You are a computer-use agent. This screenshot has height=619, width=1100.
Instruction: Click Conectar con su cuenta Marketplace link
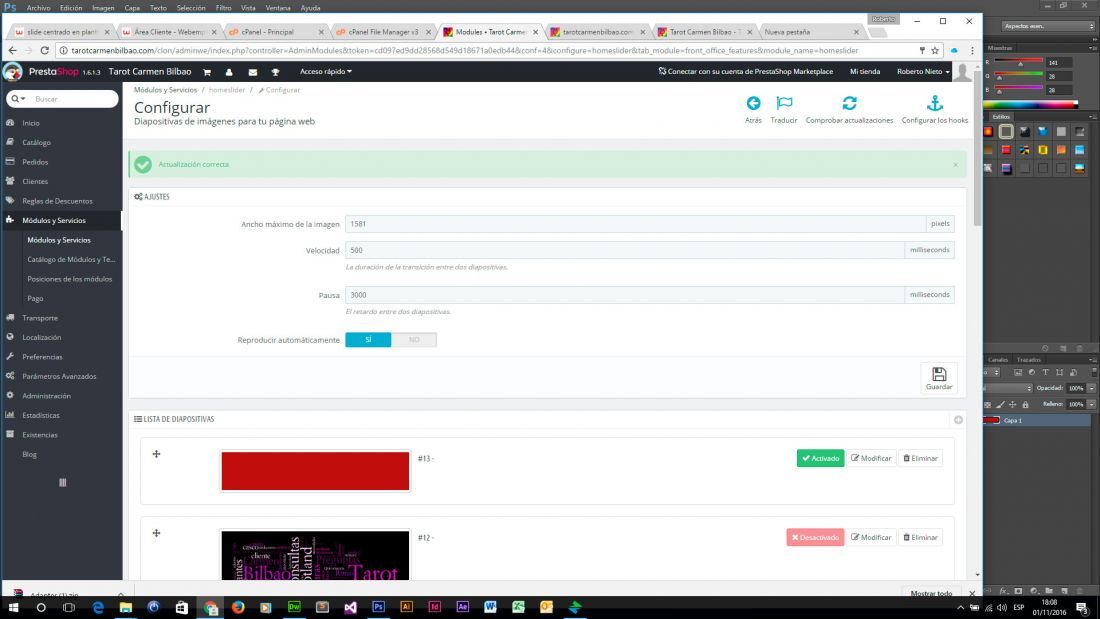click(745, 72)
